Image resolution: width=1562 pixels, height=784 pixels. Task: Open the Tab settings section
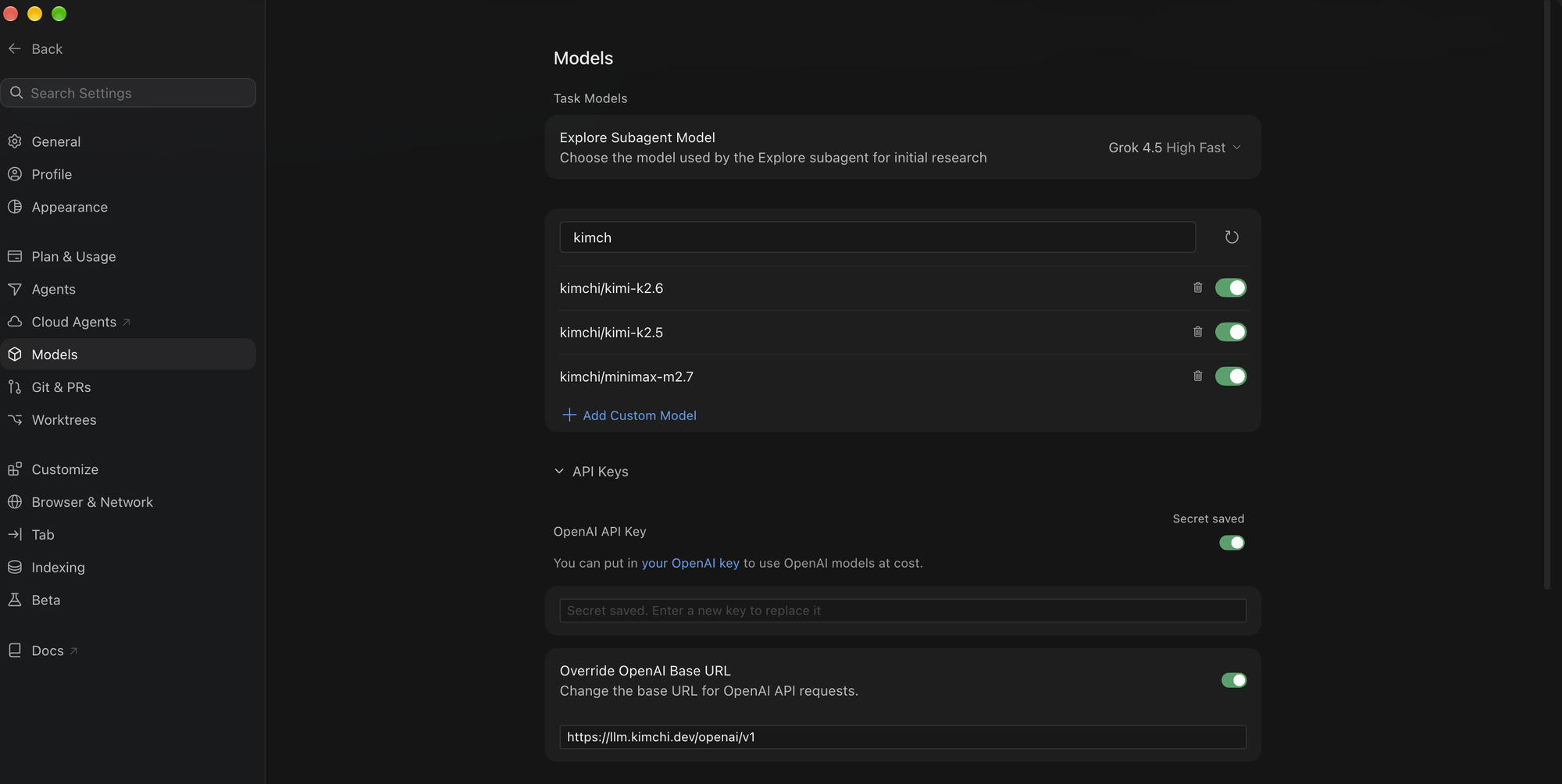[128, 535]
